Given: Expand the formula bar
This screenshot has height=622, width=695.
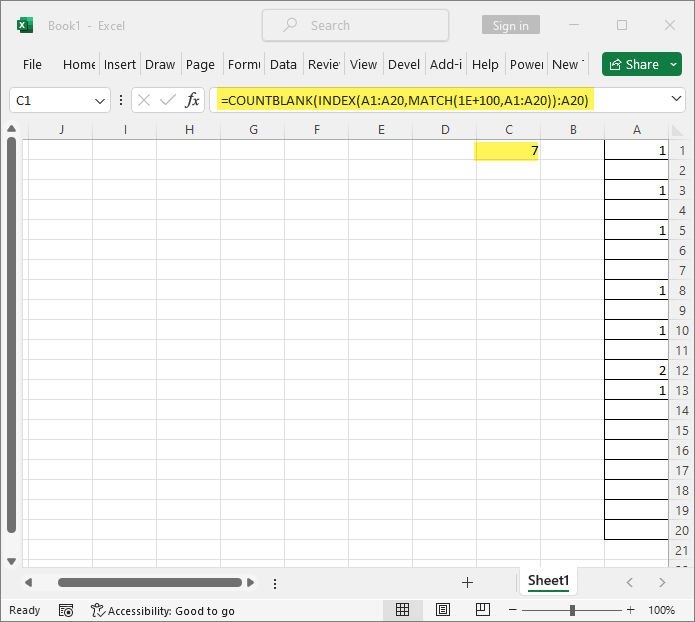Looking at the screenshot, I should (676, 100).
